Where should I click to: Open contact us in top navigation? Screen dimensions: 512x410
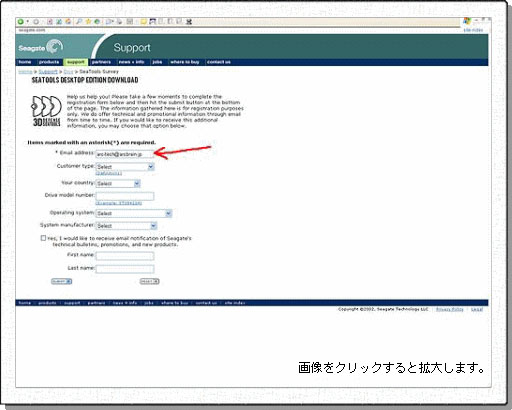pyautogui.click(x=219, y=62)
